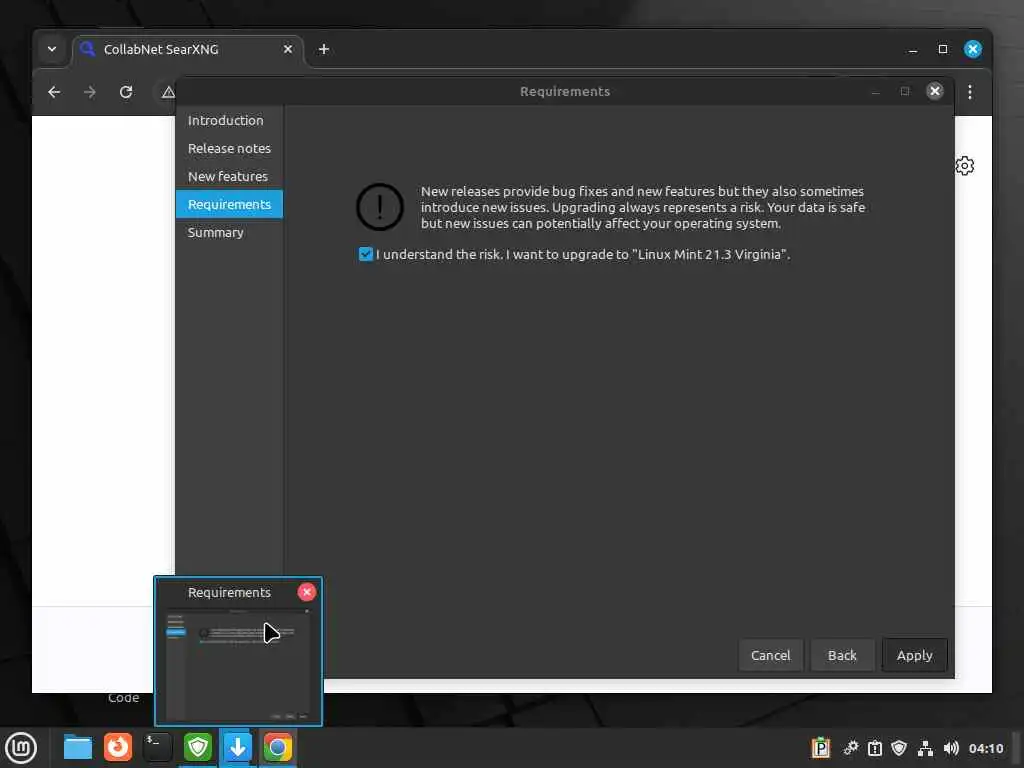Close the Requirements dialog window
This screenshot has height=768, width=1024.
pos(935,91)
